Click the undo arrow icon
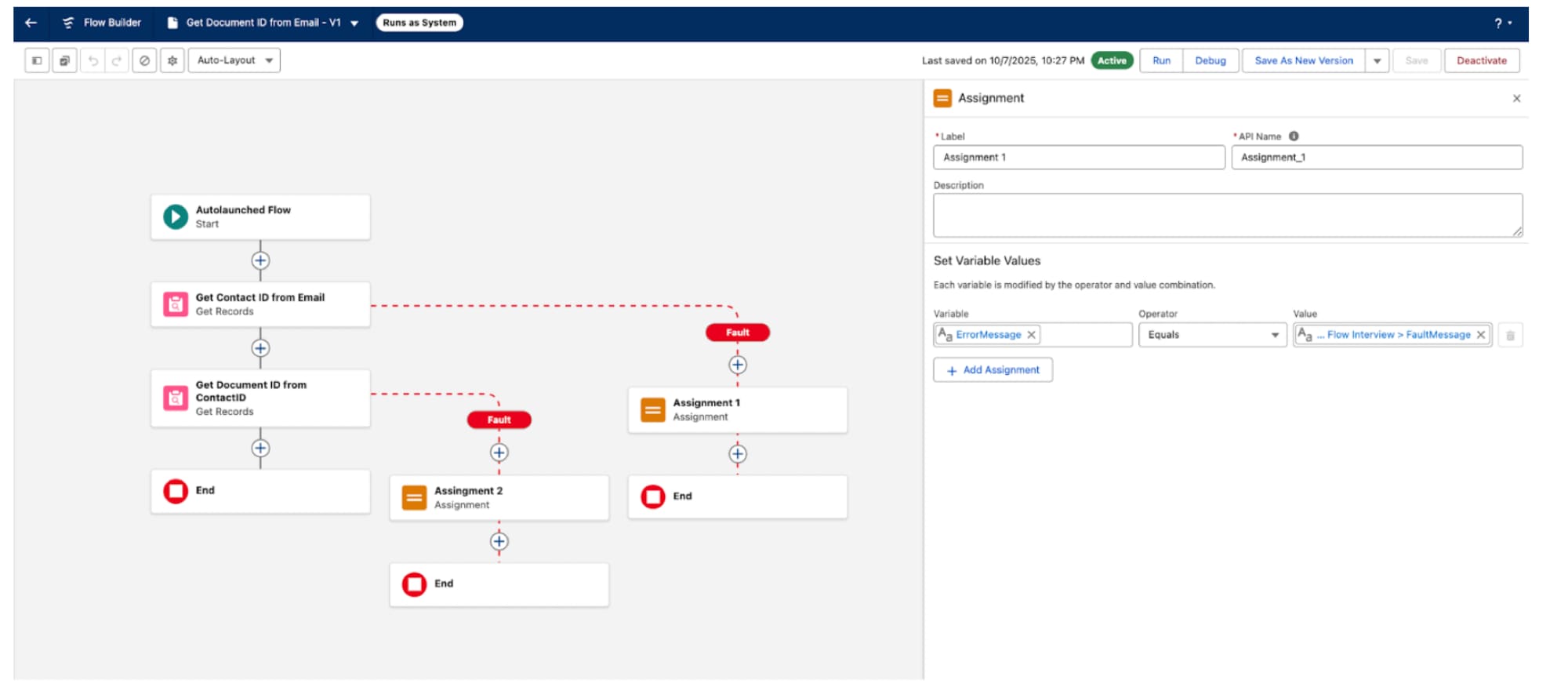Viewport: 1568px width, 687px height. (x=93, y=60)
